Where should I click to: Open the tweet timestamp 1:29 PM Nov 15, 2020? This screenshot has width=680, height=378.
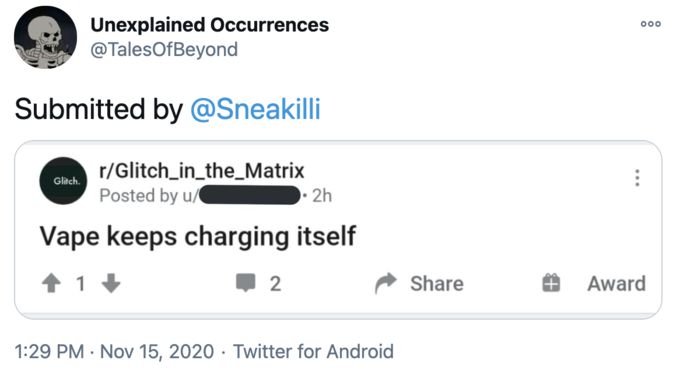tap(114, 352)
